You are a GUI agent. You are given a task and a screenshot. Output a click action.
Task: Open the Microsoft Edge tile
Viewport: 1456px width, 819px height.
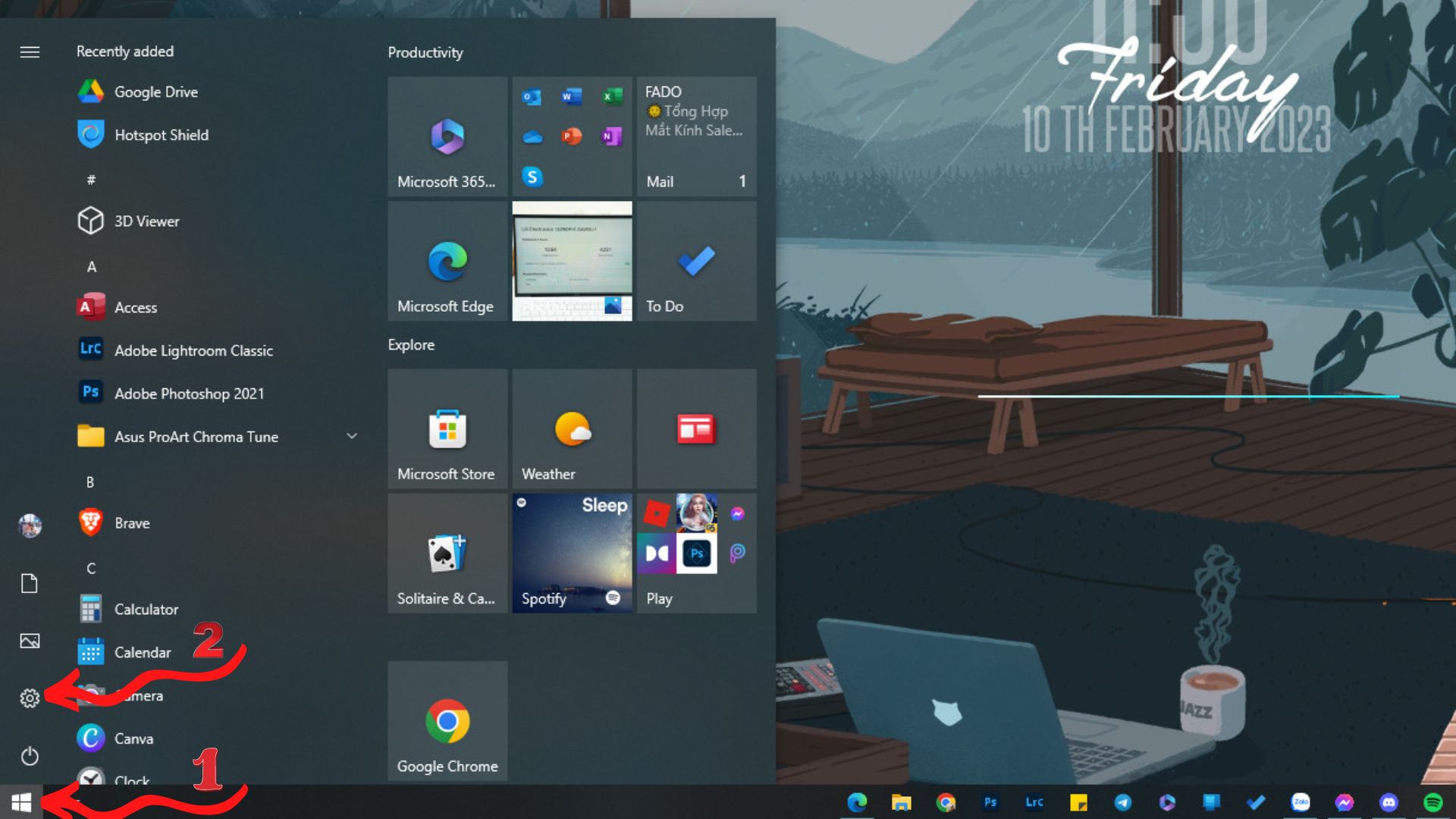point(447,261)
